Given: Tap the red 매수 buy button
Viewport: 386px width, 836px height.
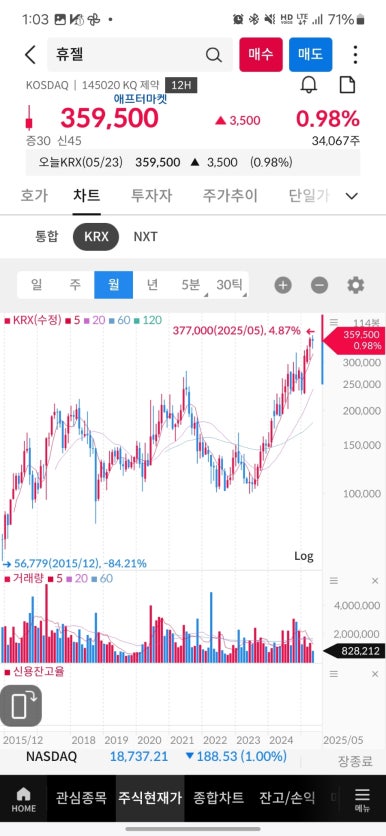Looking at the screenshot, I should pos(261,54).
